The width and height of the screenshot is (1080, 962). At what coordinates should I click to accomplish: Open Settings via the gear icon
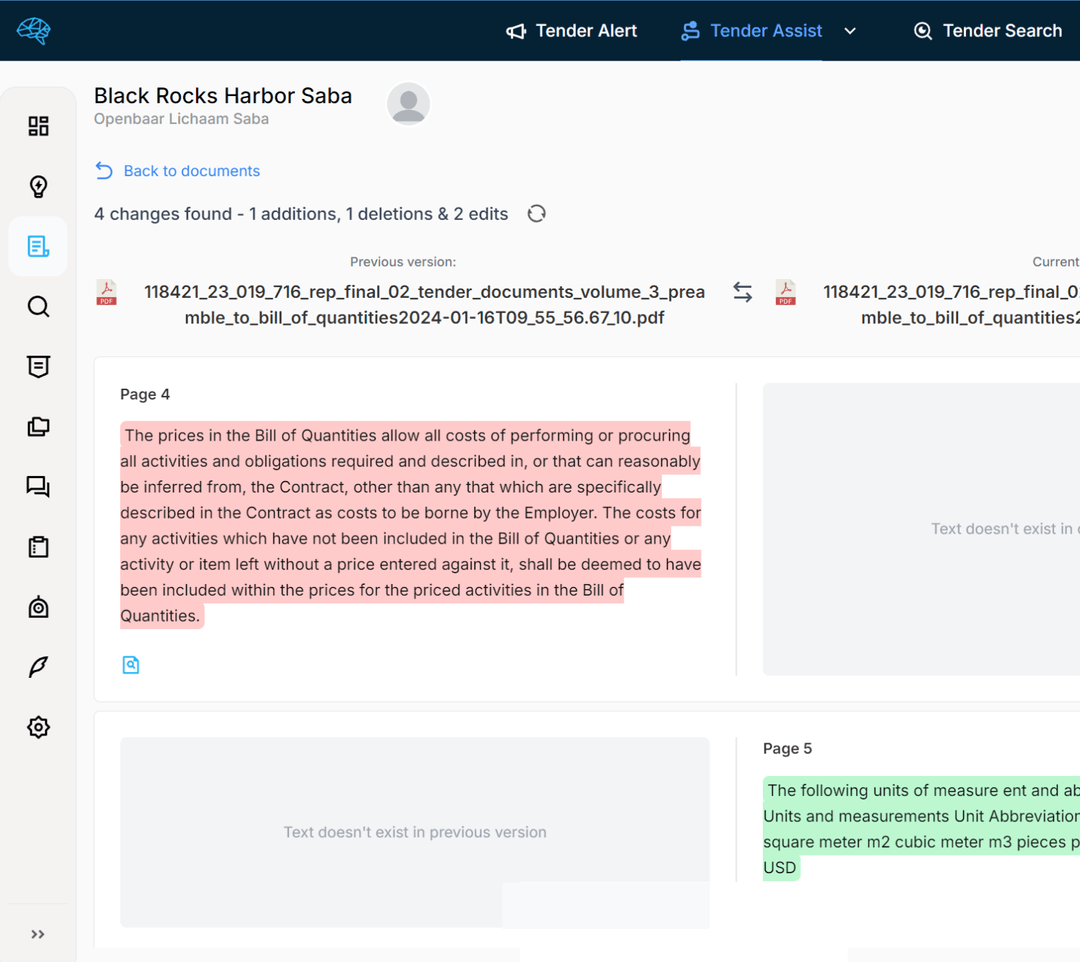(38, 726)
